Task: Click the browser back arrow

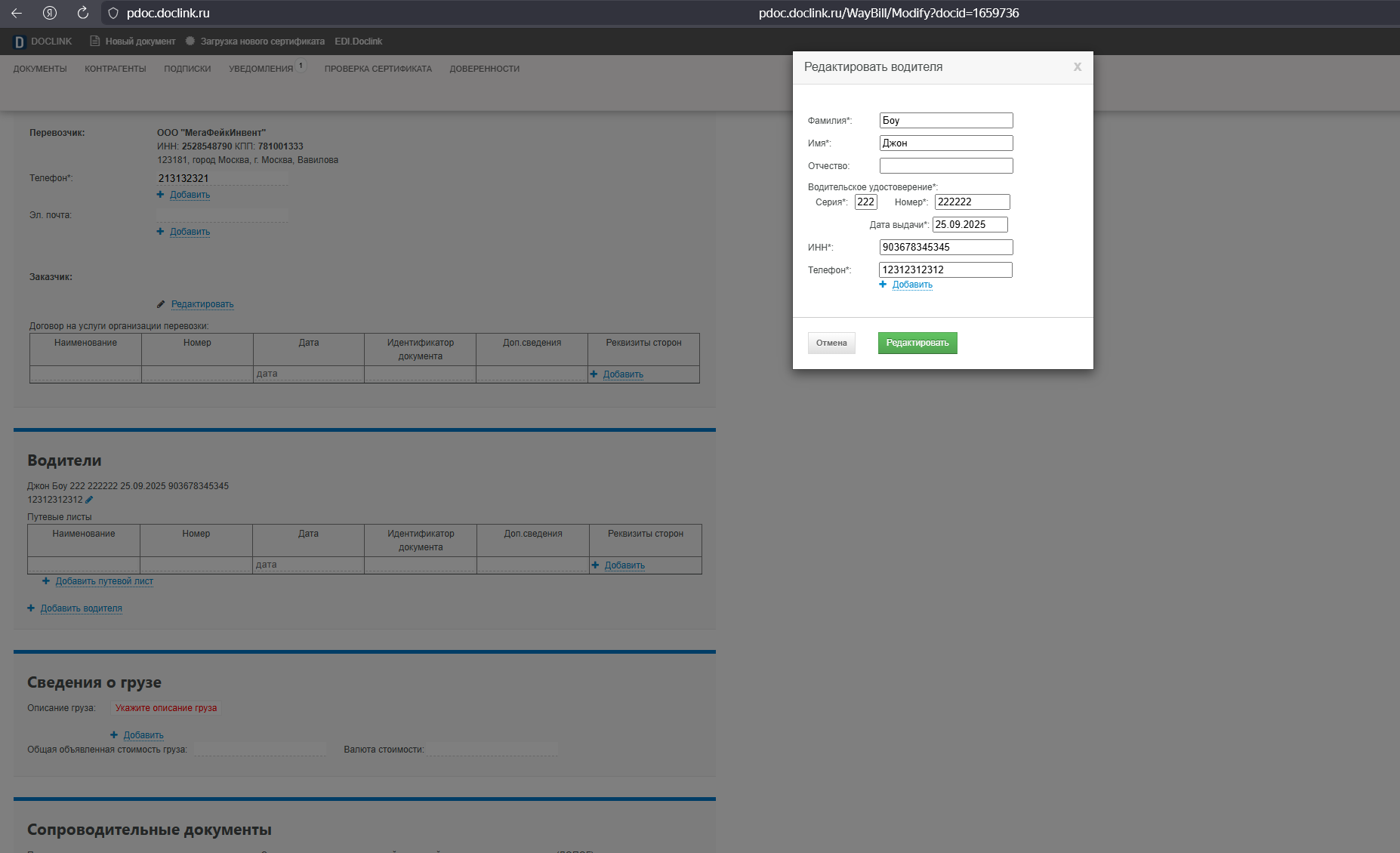Action: point(17,13)
